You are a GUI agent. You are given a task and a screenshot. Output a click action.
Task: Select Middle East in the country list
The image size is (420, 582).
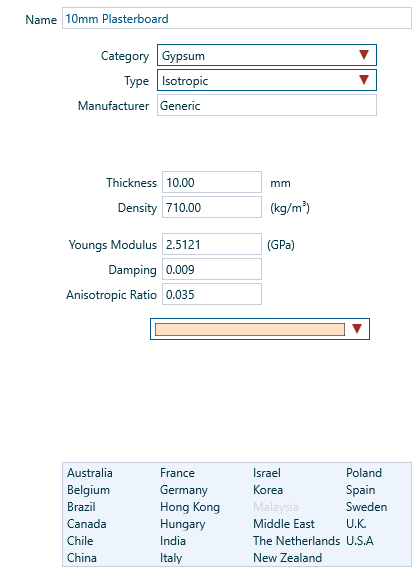(x=284, y=524)
